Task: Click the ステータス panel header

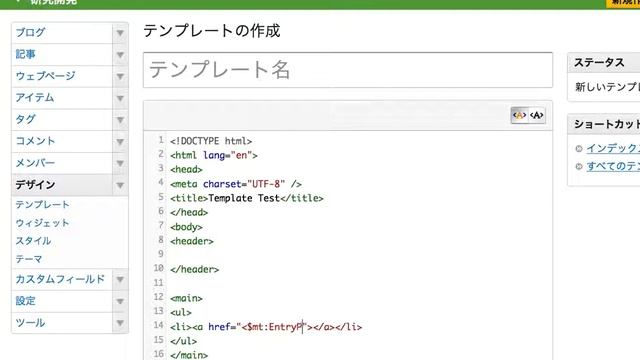Action: 604,63
